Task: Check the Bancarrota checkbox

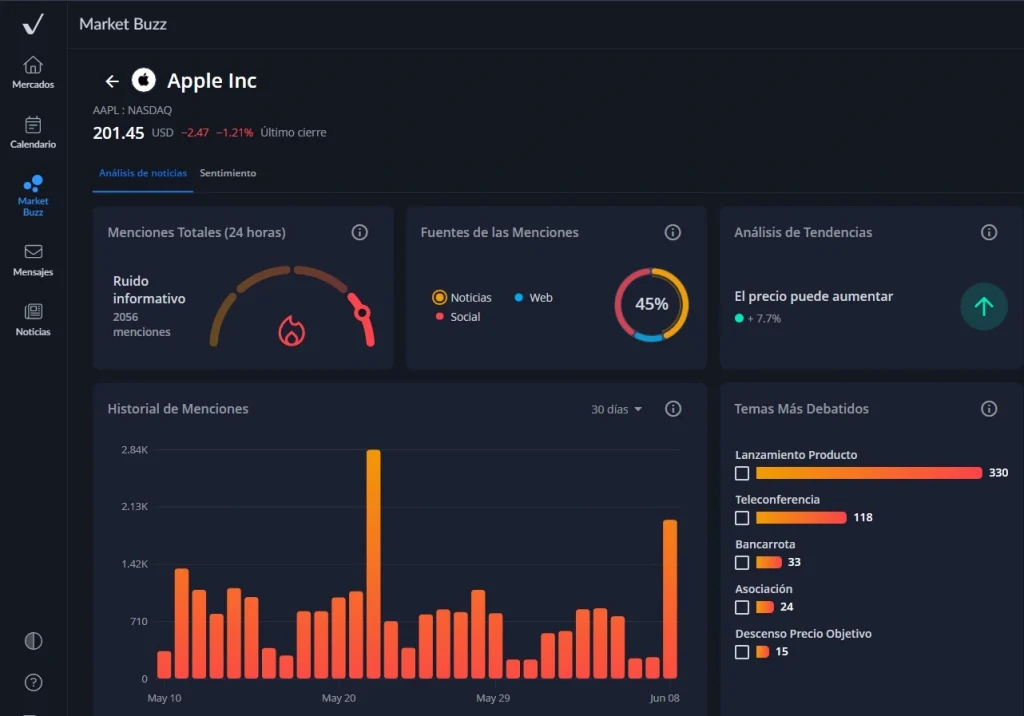Action: 742,562
